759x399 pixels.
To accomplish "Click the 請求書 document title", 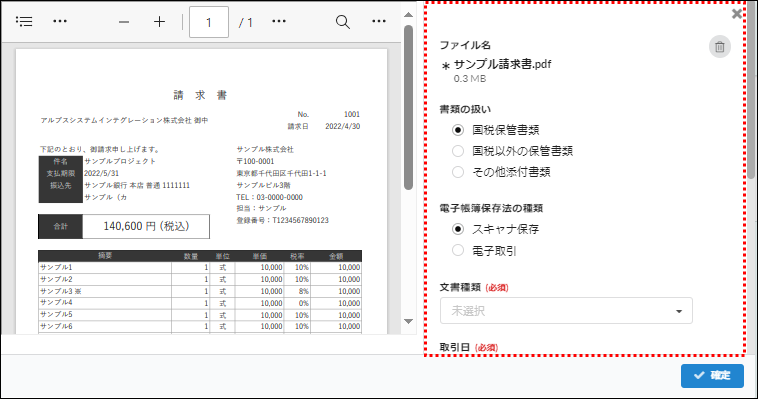I will [200, 95].
